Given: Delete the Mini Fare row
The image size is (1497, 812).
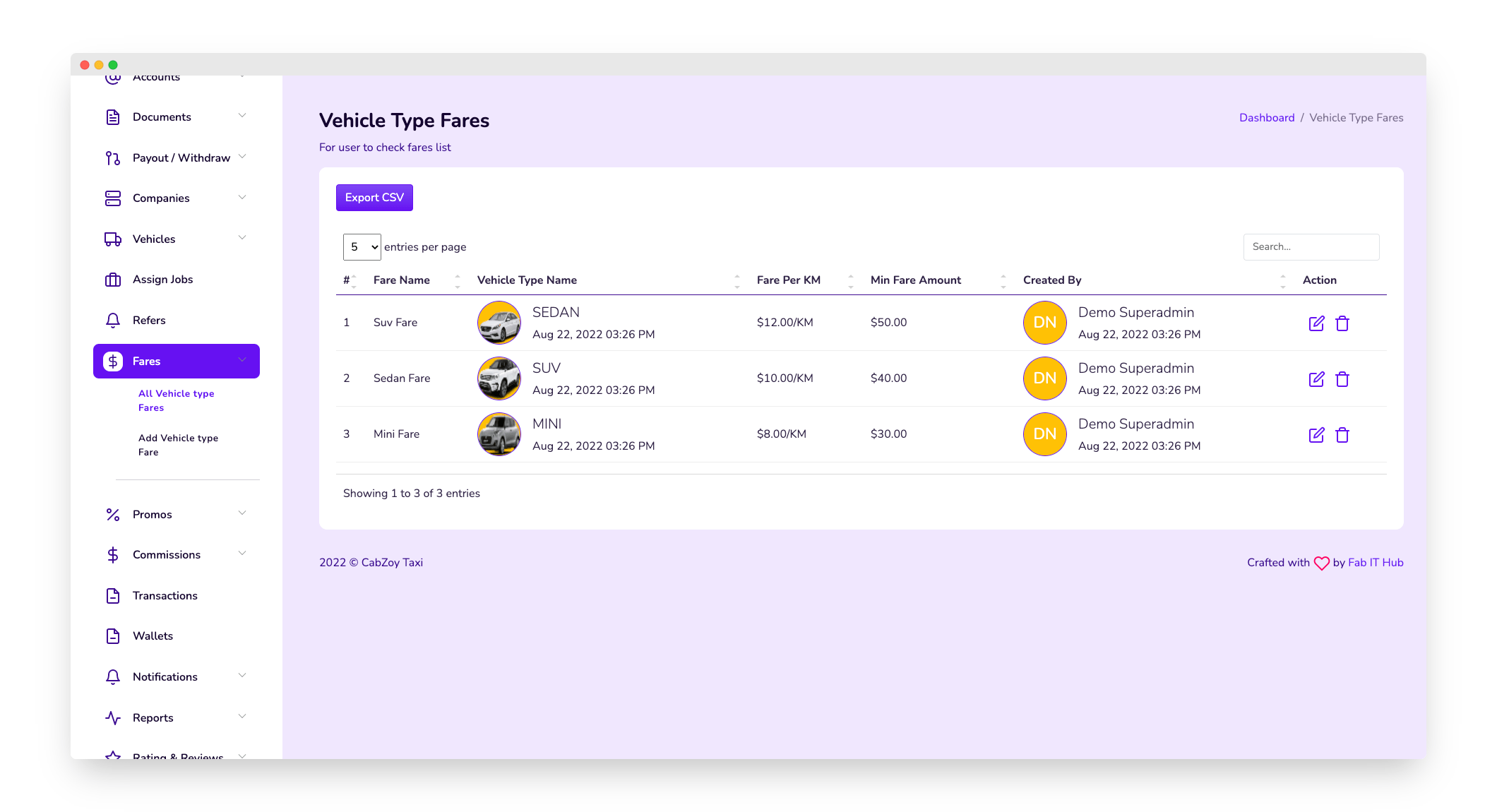Looking at the screenshot, I should tap(1342, 435).
